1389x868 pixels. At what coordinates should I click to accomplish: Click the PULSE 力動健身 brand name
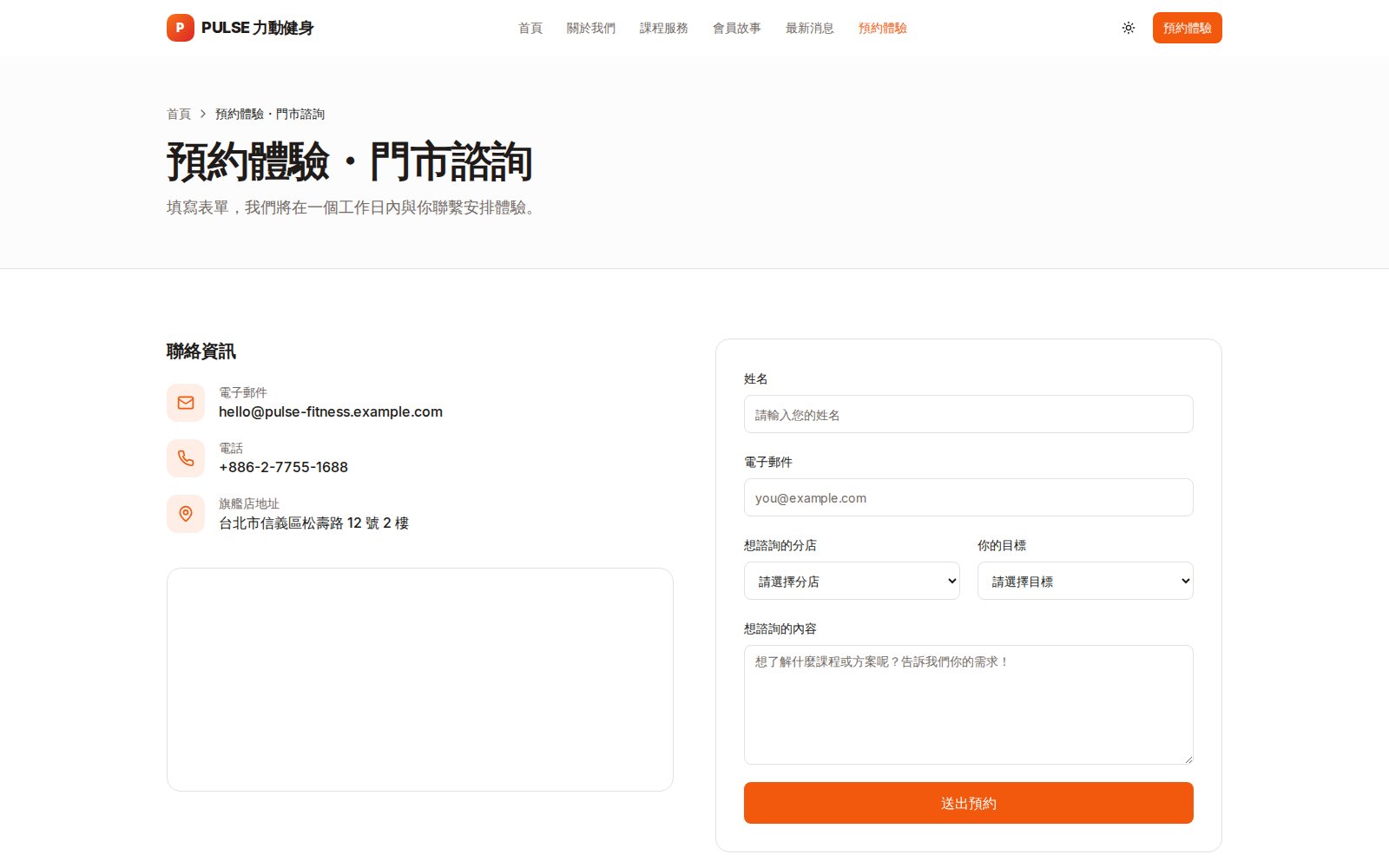tap(258, 28)
